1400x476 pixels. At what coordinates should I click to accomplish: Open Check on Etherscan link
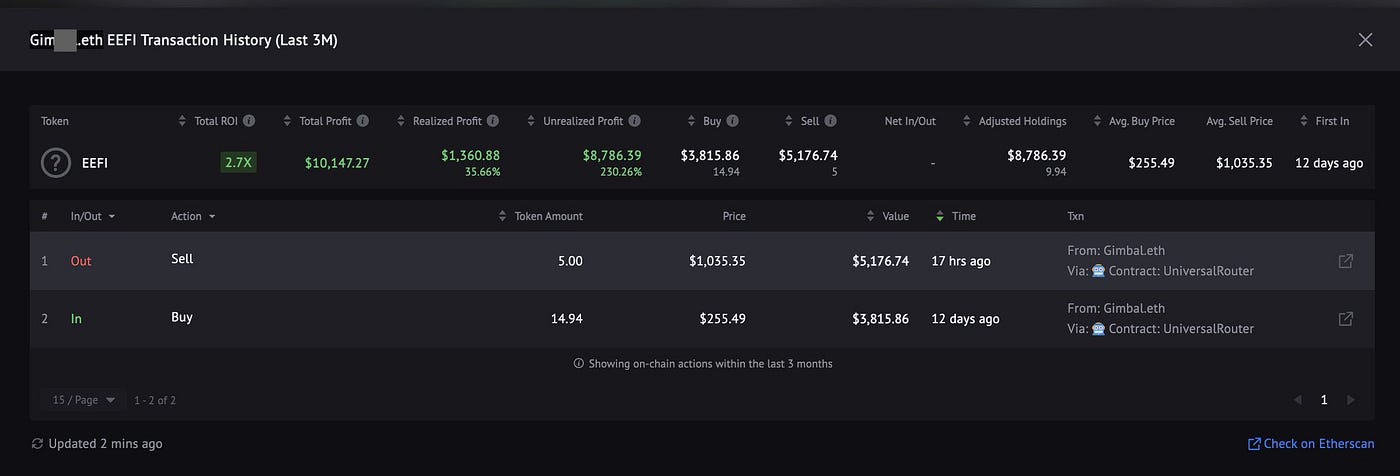1311,443
